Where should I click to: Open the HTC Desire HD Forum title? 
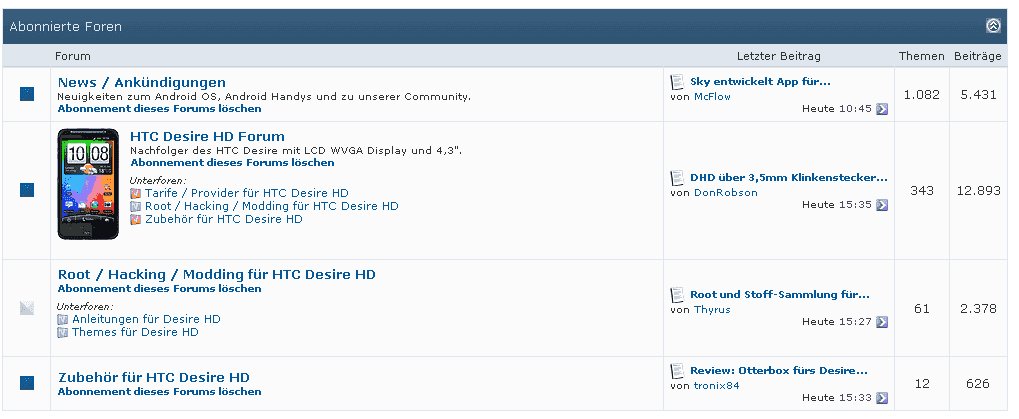point(207,136)
